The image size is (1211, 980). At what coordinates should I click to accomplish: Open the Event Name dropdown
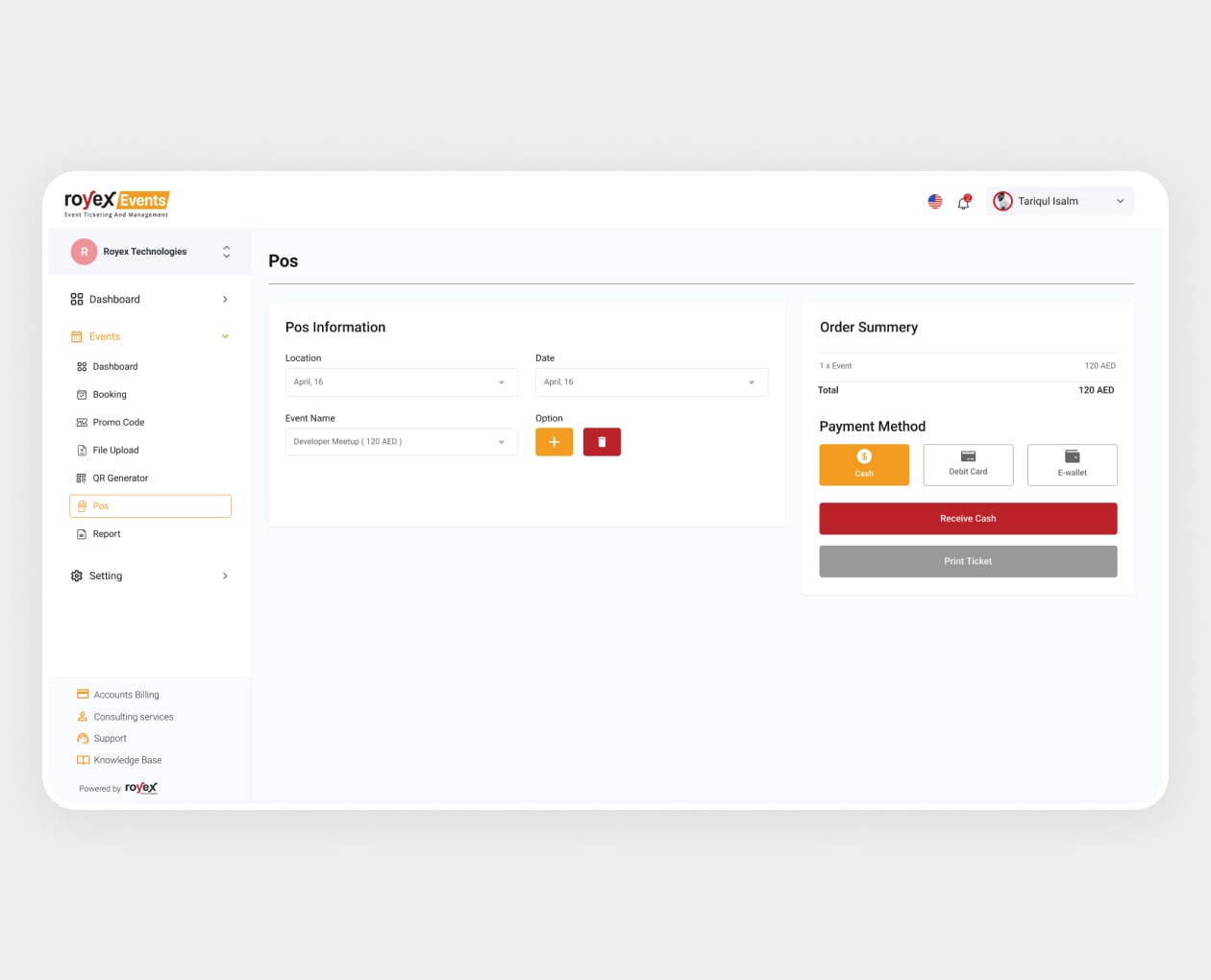coord(401,442)
